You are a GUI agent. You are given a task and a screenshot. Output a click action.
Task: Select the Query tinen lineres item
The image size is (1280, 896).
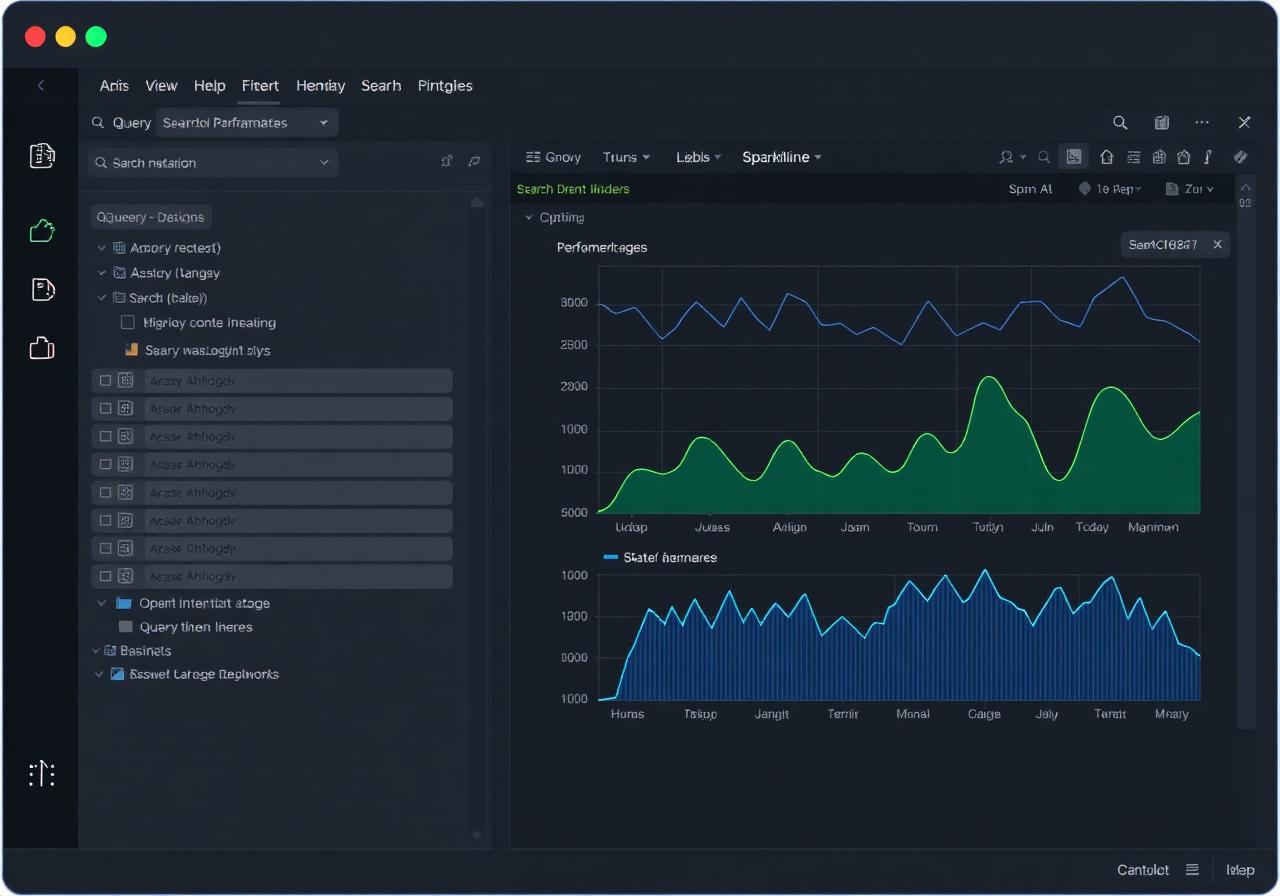196,627
